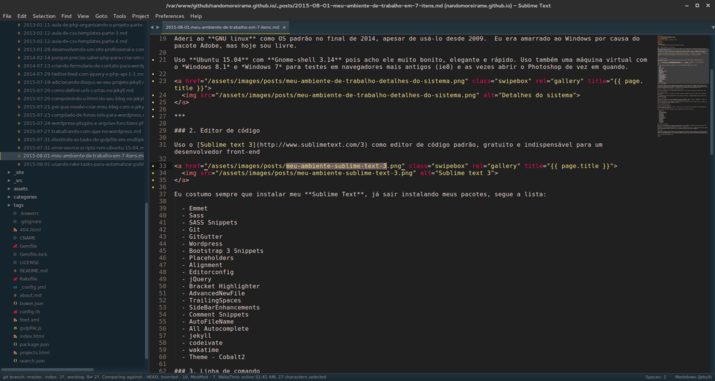Open the Preferences menu

point(170,16)
